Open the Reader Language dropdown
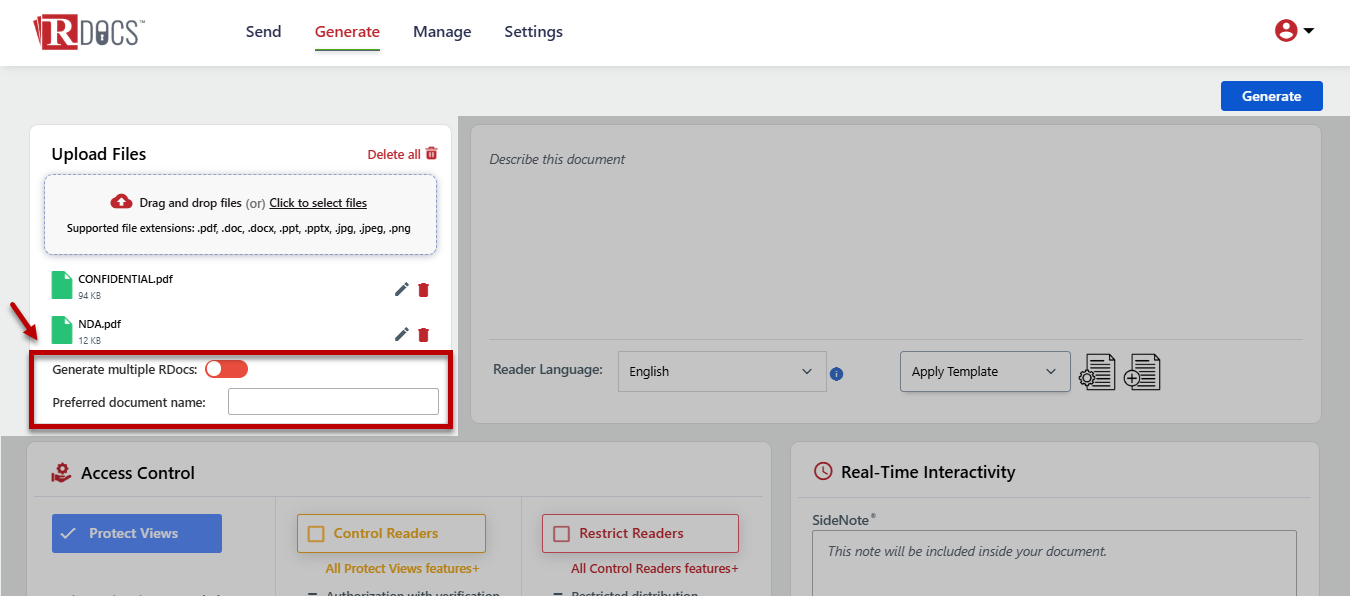The image size is (1350, 596). 722,372
